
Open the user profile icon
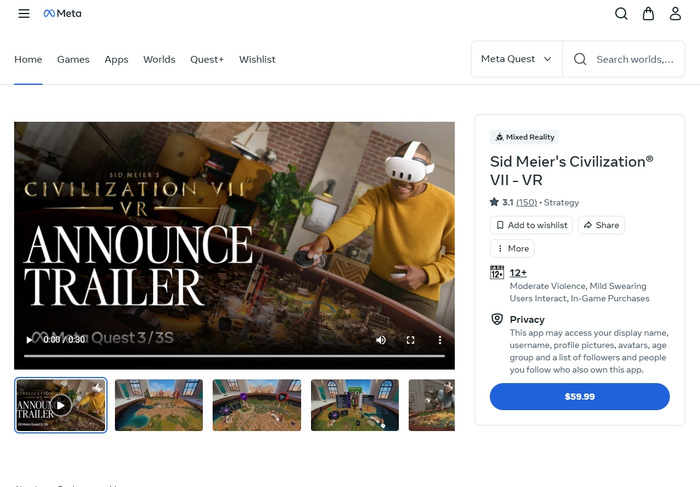(675, 14)
